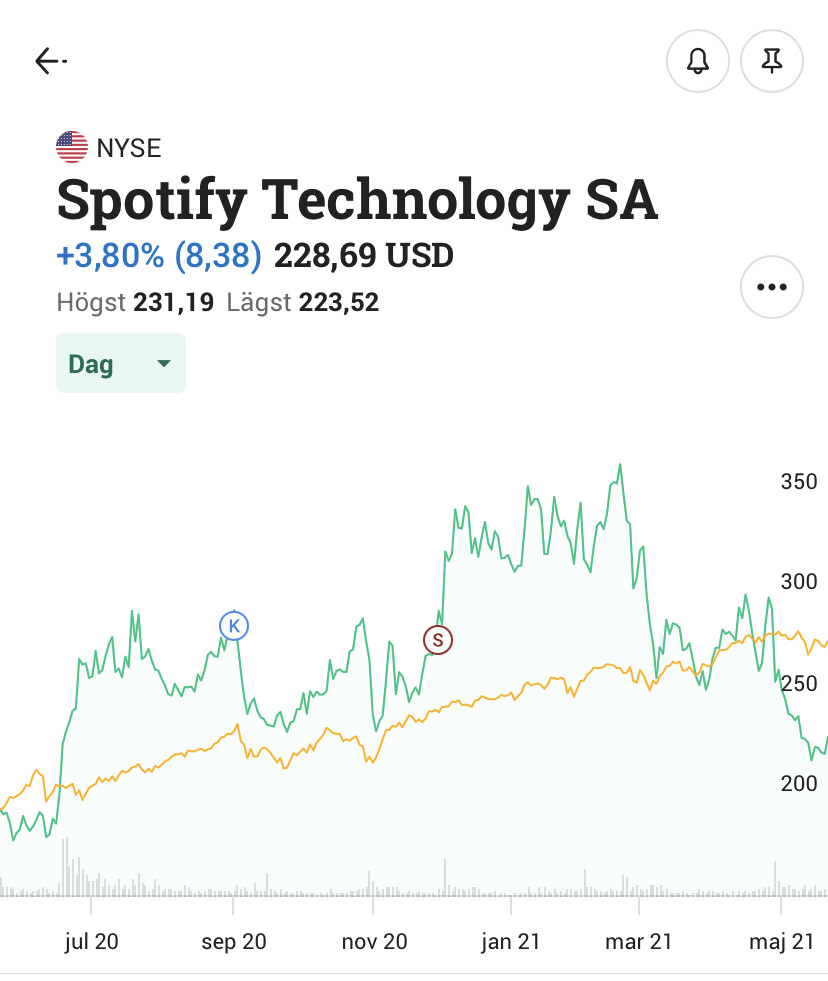Select the red S marker on chart
The image size is (828, 981).
click(437, 640)
